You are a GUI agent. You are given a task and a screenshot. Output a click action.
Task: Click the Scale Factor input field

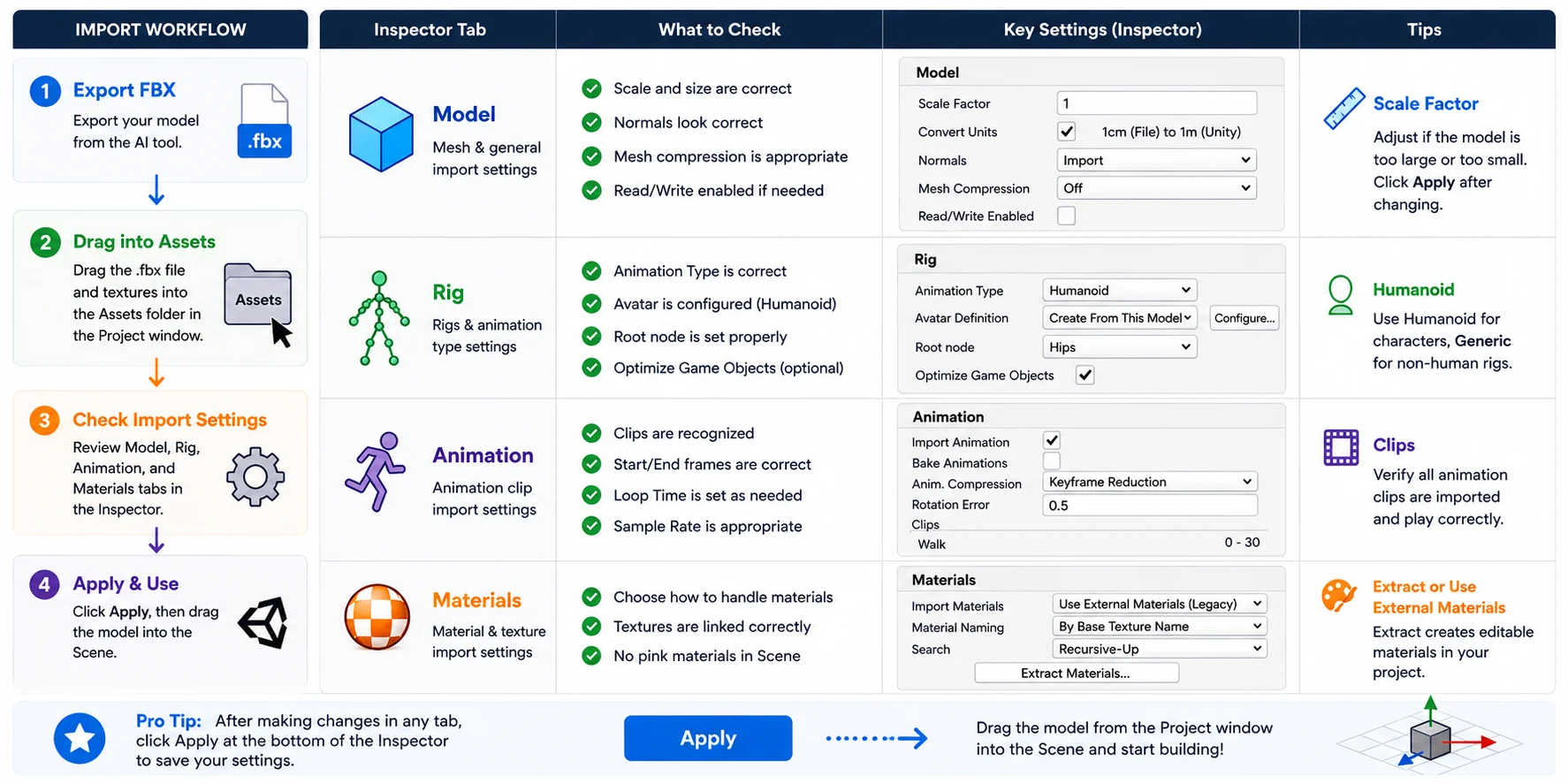click(x=1157, y=103)
